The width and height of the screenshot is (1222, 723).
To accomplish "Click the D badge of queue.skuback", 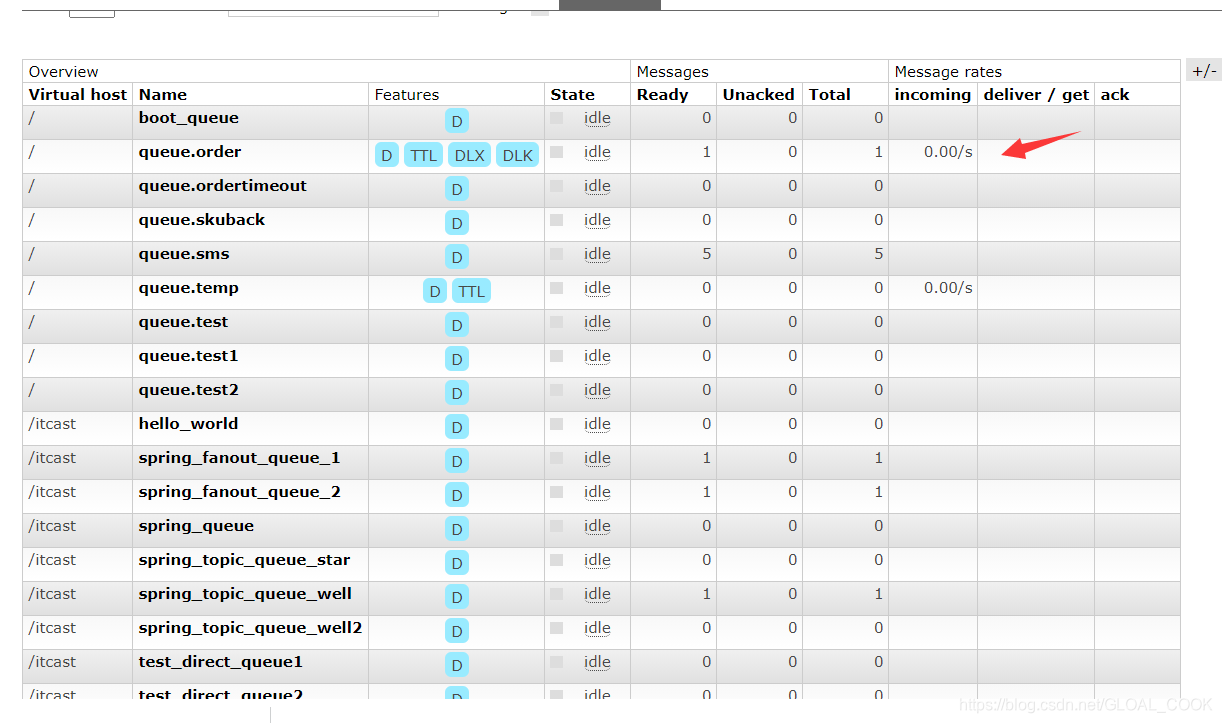I will point(457,223).
